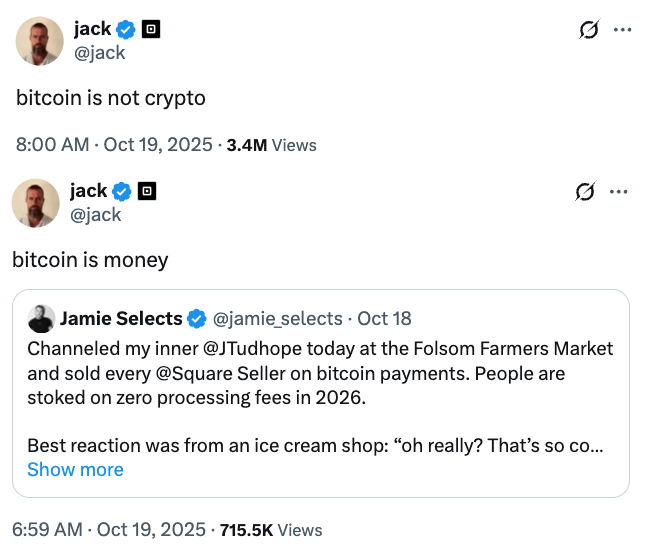
Task: Click the 6:59 AM Oct 19 timestamp
Action: (x=110, y=529)
